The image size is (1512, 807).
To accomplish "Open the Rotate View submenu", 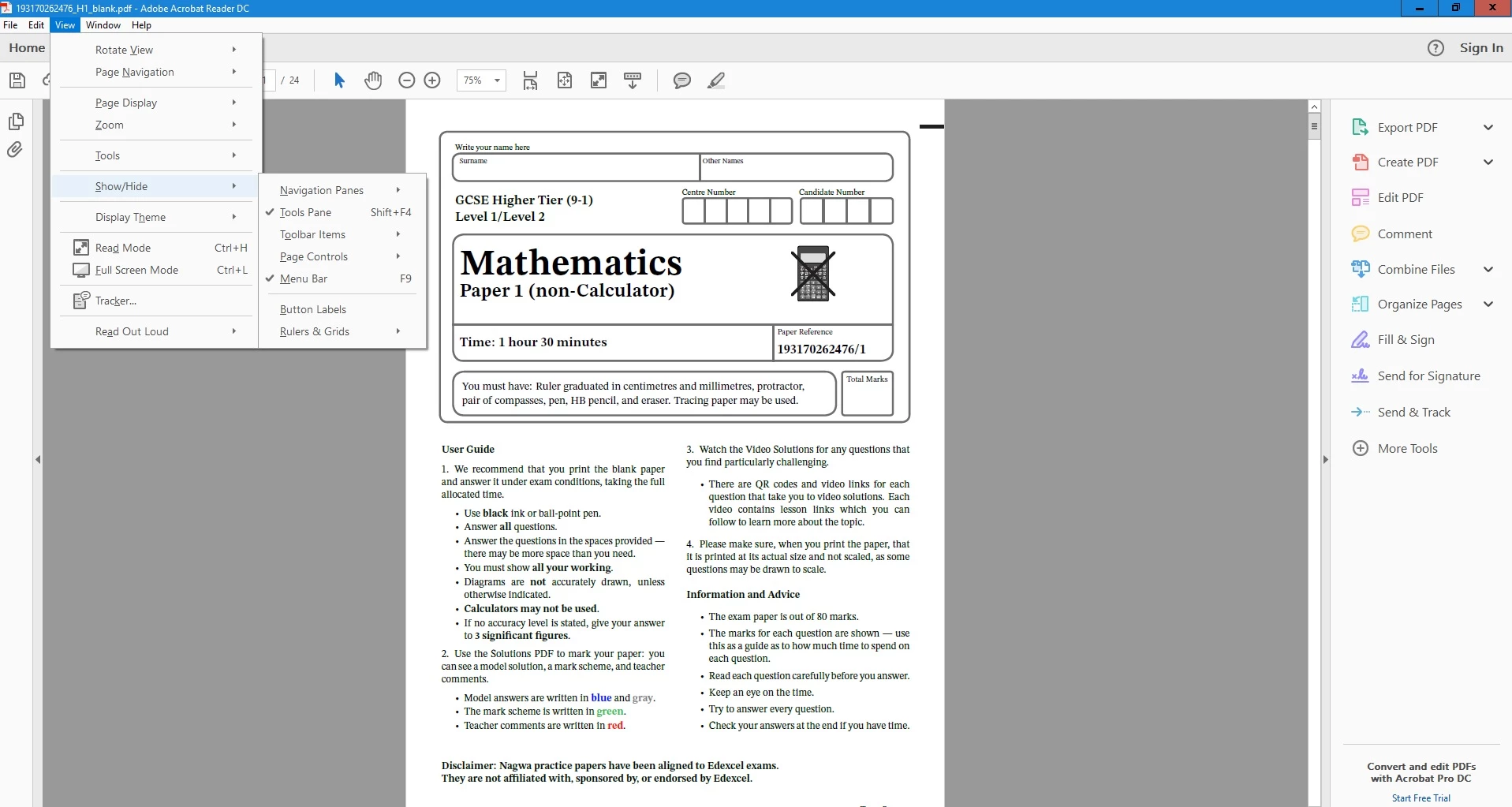I will [x=155, y=50].
